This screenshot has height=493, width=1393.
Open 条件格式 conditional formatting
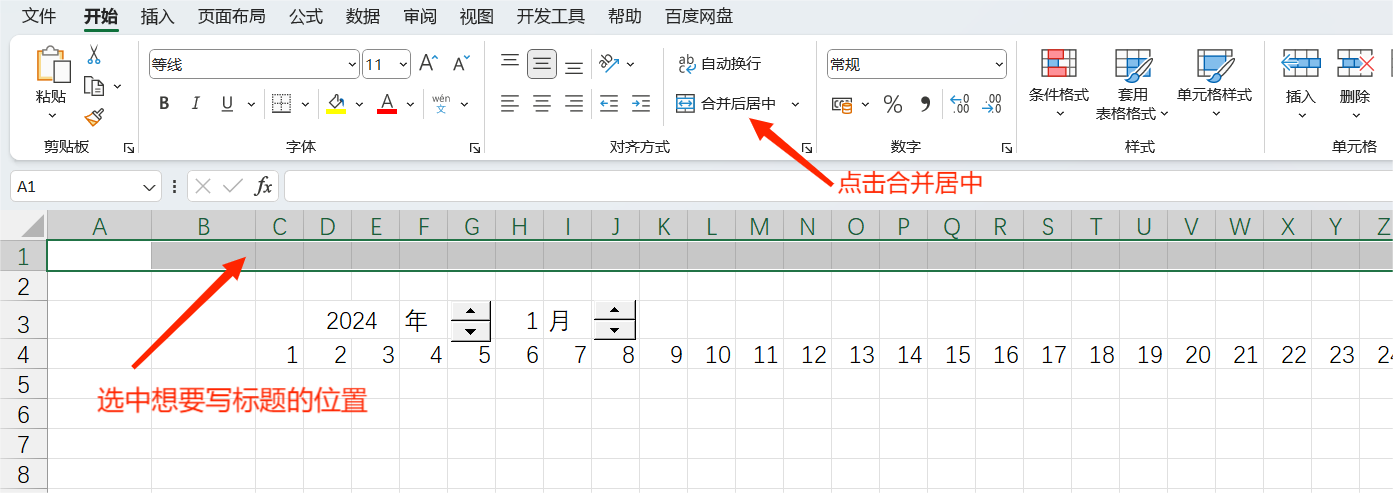coord(1059,82)
